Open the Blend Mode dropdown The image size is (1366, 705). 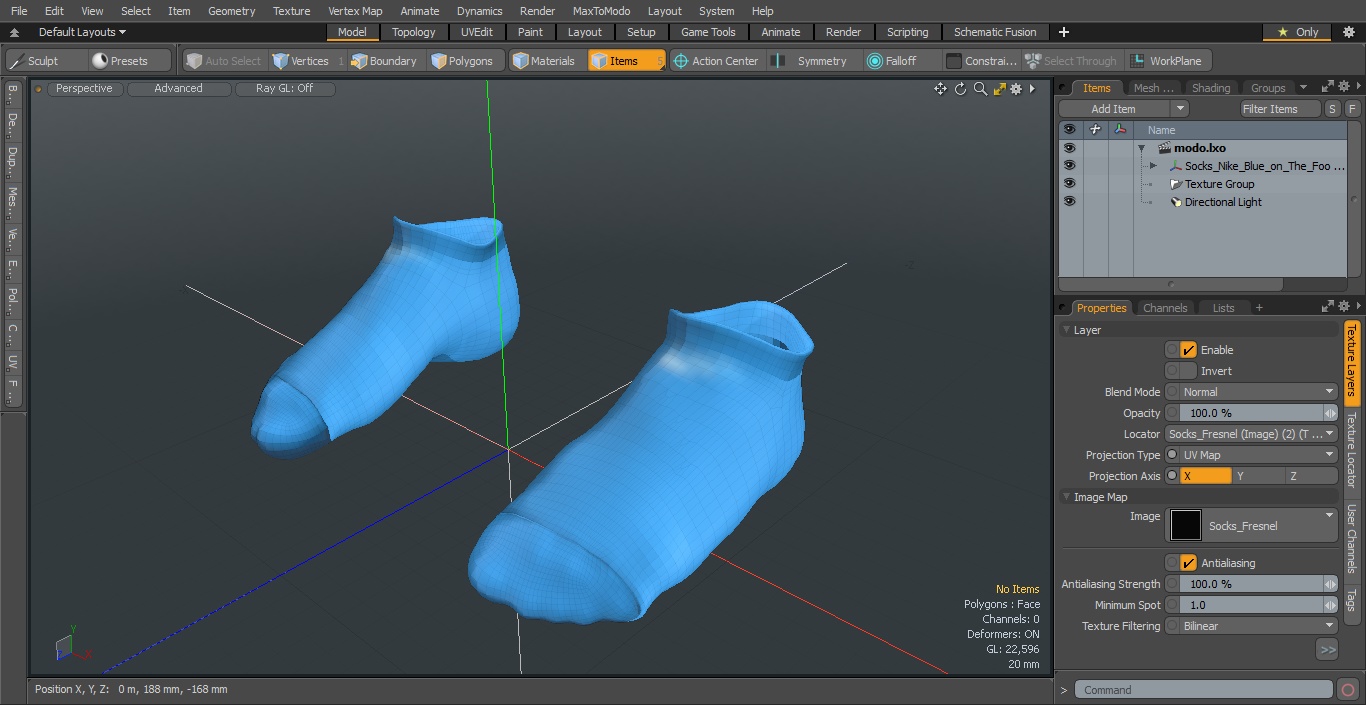(1259, 392)
